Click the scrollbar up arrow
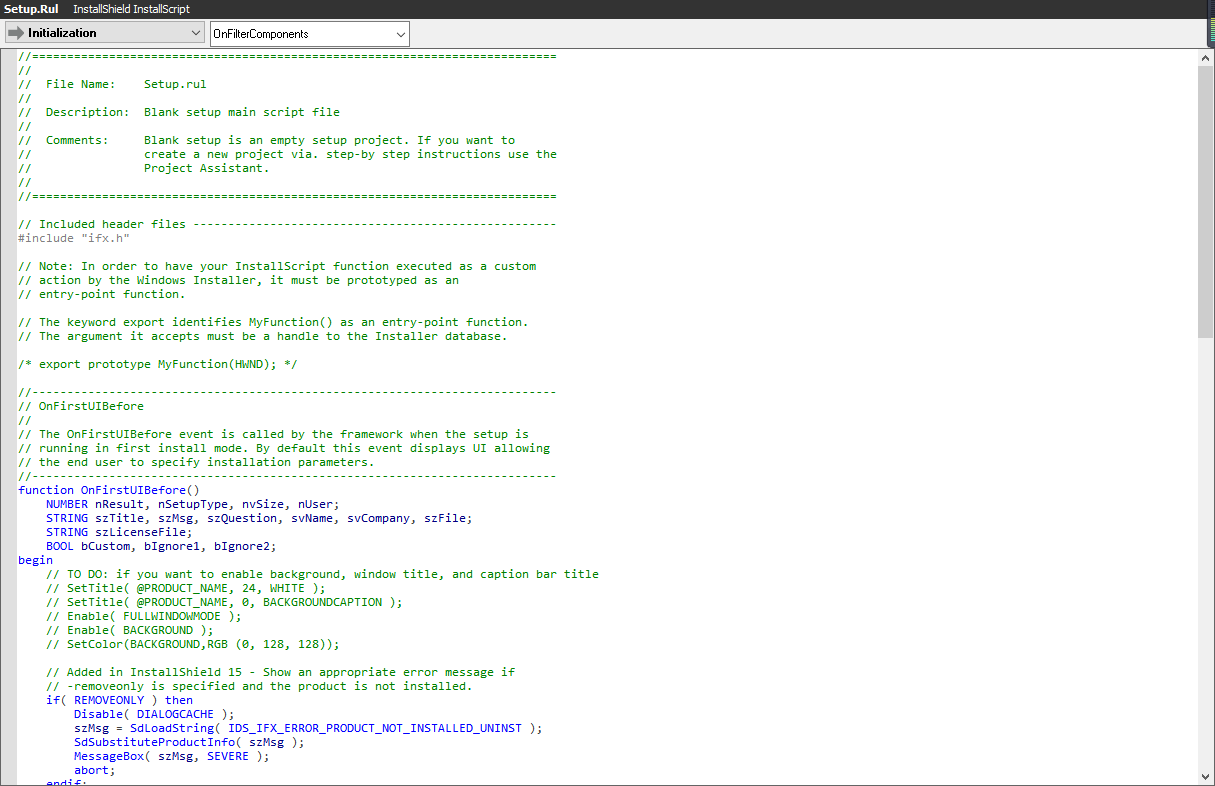Viewport: 1215px width, 786px height. (1205, 57)
